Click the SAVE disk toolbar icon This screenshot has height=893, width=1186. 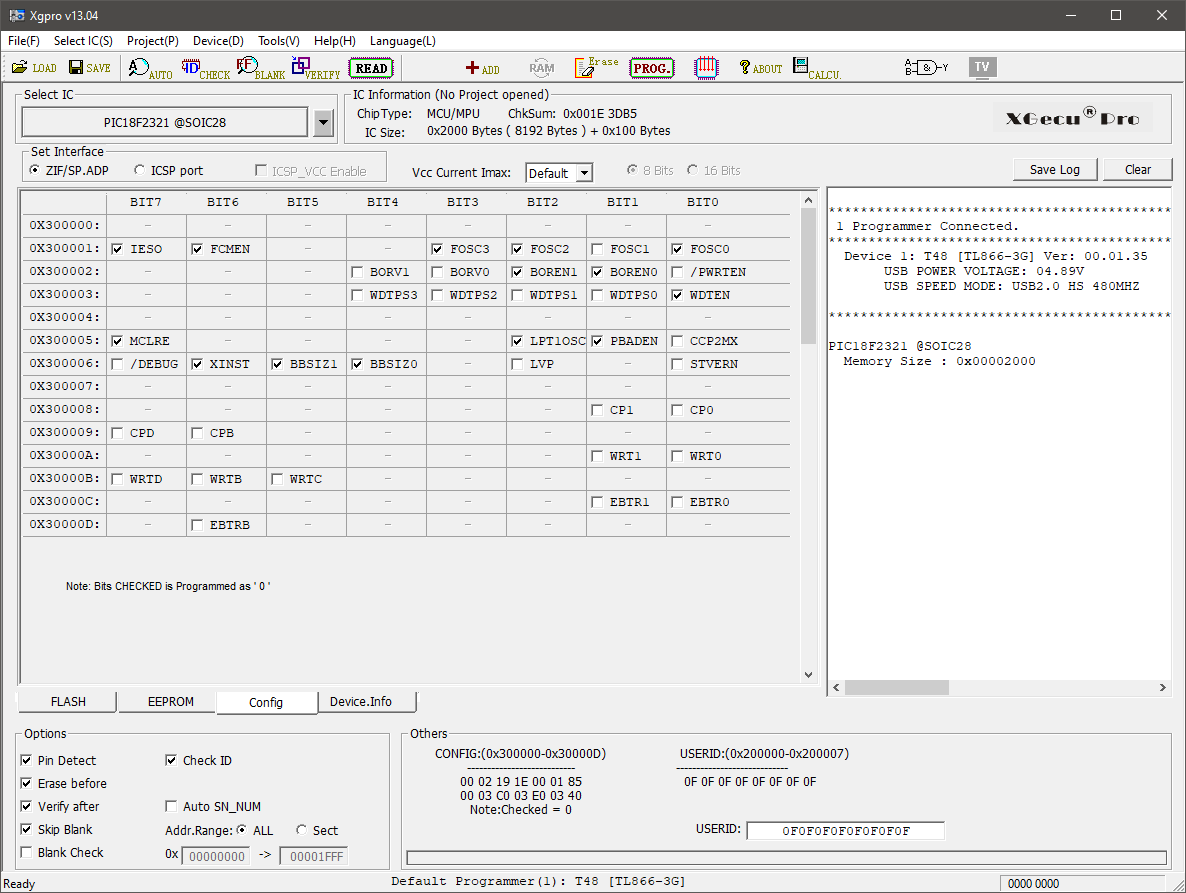[x=89, y=68]
